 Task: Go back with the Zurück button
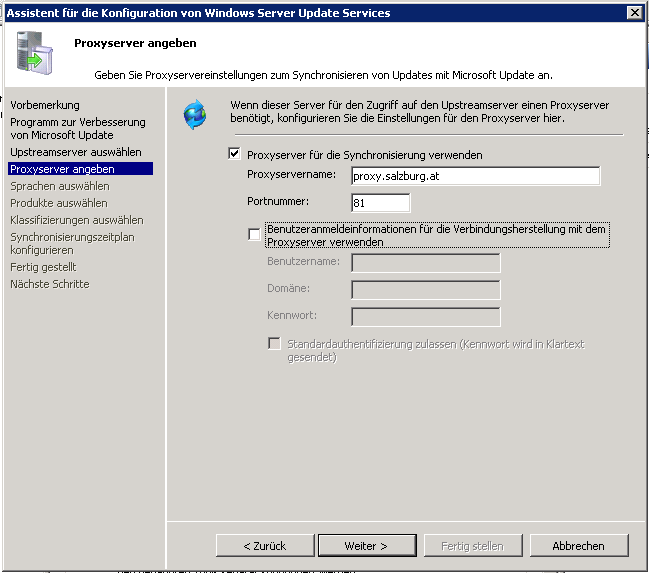[x=264, y=546]
